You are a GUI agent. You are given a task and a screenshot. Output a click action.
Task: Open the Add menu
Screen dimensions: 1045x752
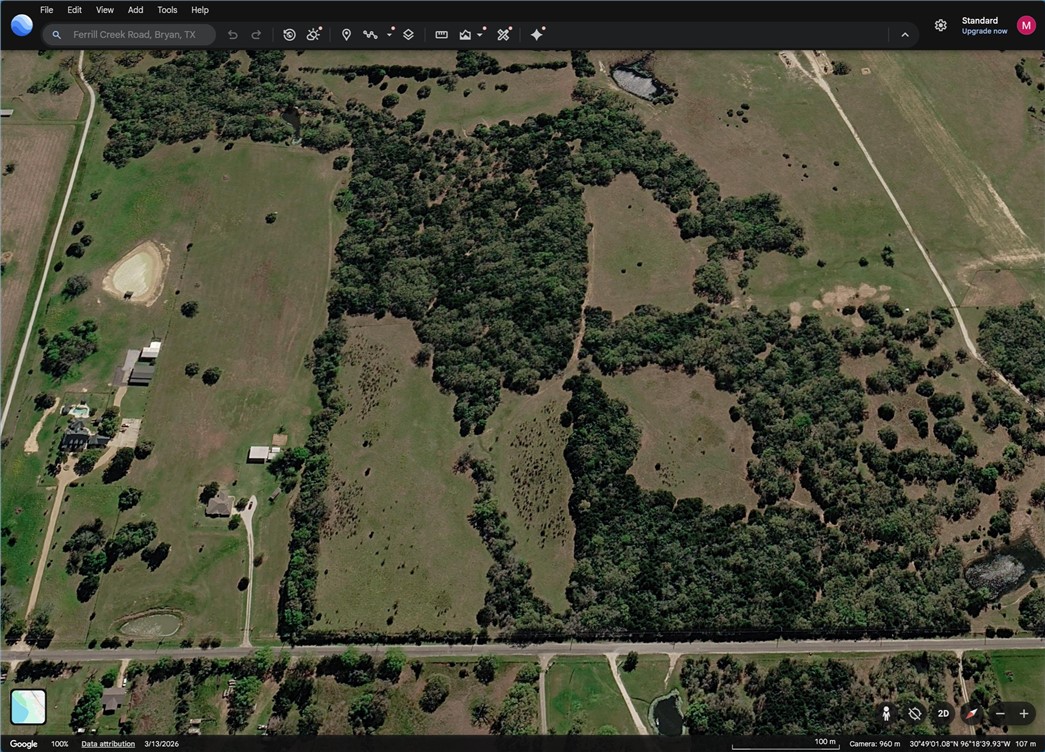135,10
